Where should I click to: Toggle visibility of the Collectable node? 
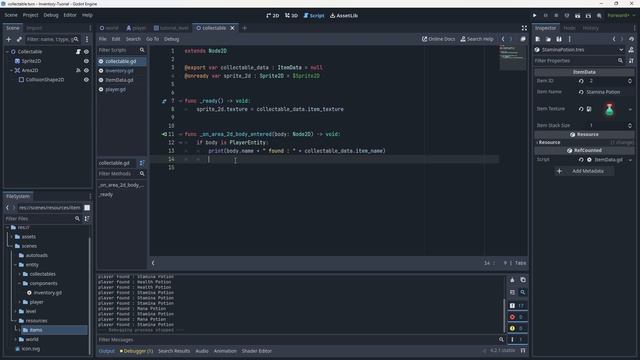pyautogui.click(x=86, y=52)
